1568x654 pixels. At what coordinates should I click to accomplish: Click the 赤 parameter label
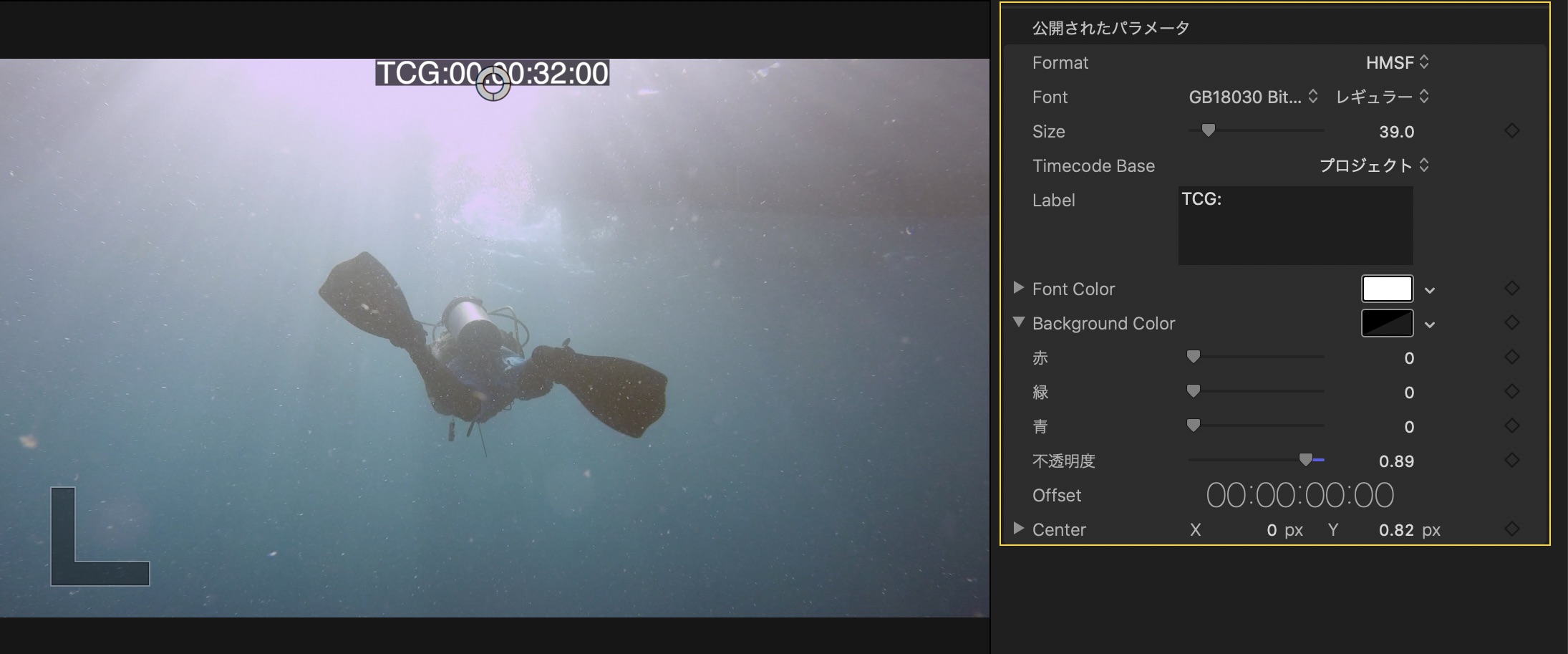1040,358
